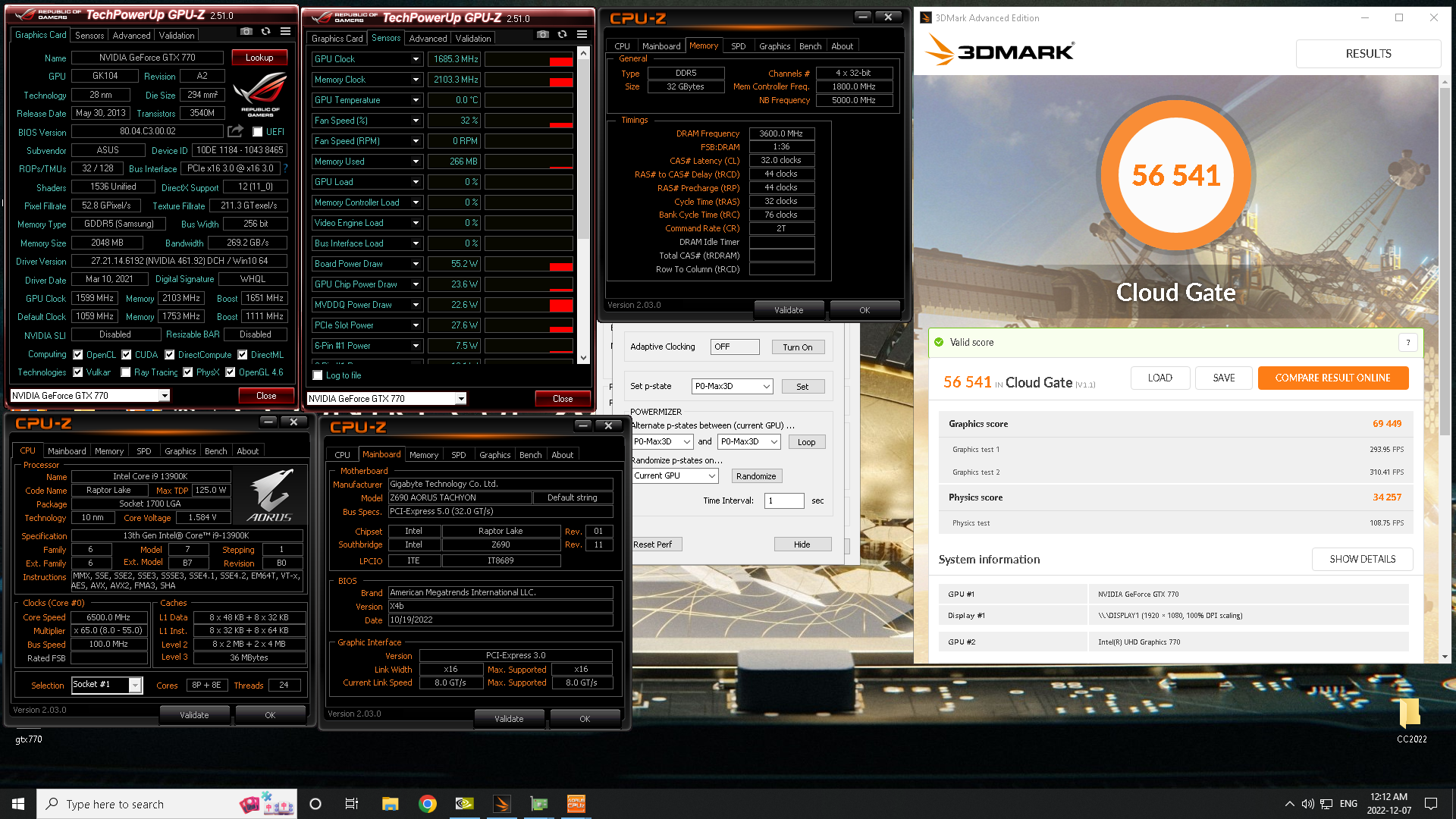Switch to Advanced tab in left GPU-Z

pos(131,36)
